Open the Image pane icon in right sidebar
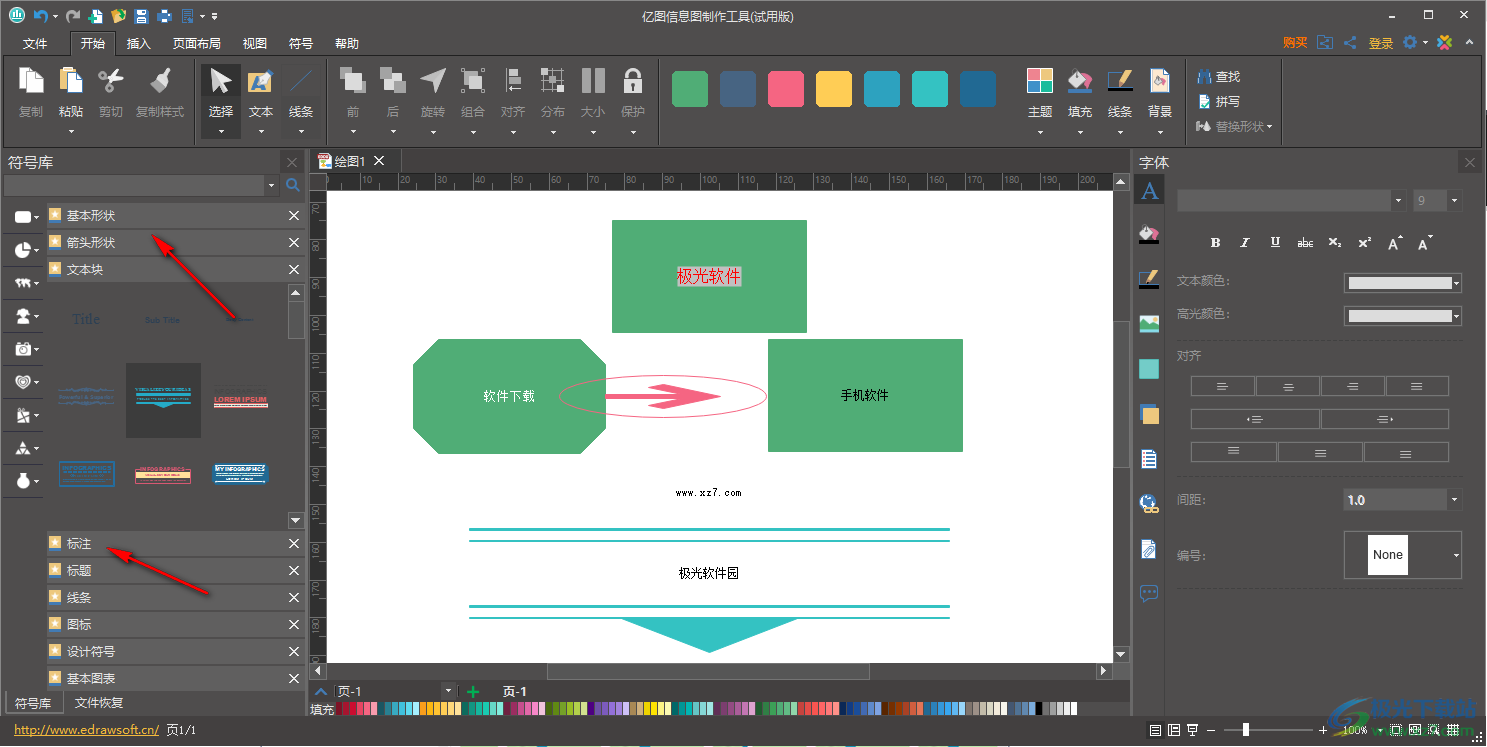The image size is (1487, 747). [x=1149, y=324]
